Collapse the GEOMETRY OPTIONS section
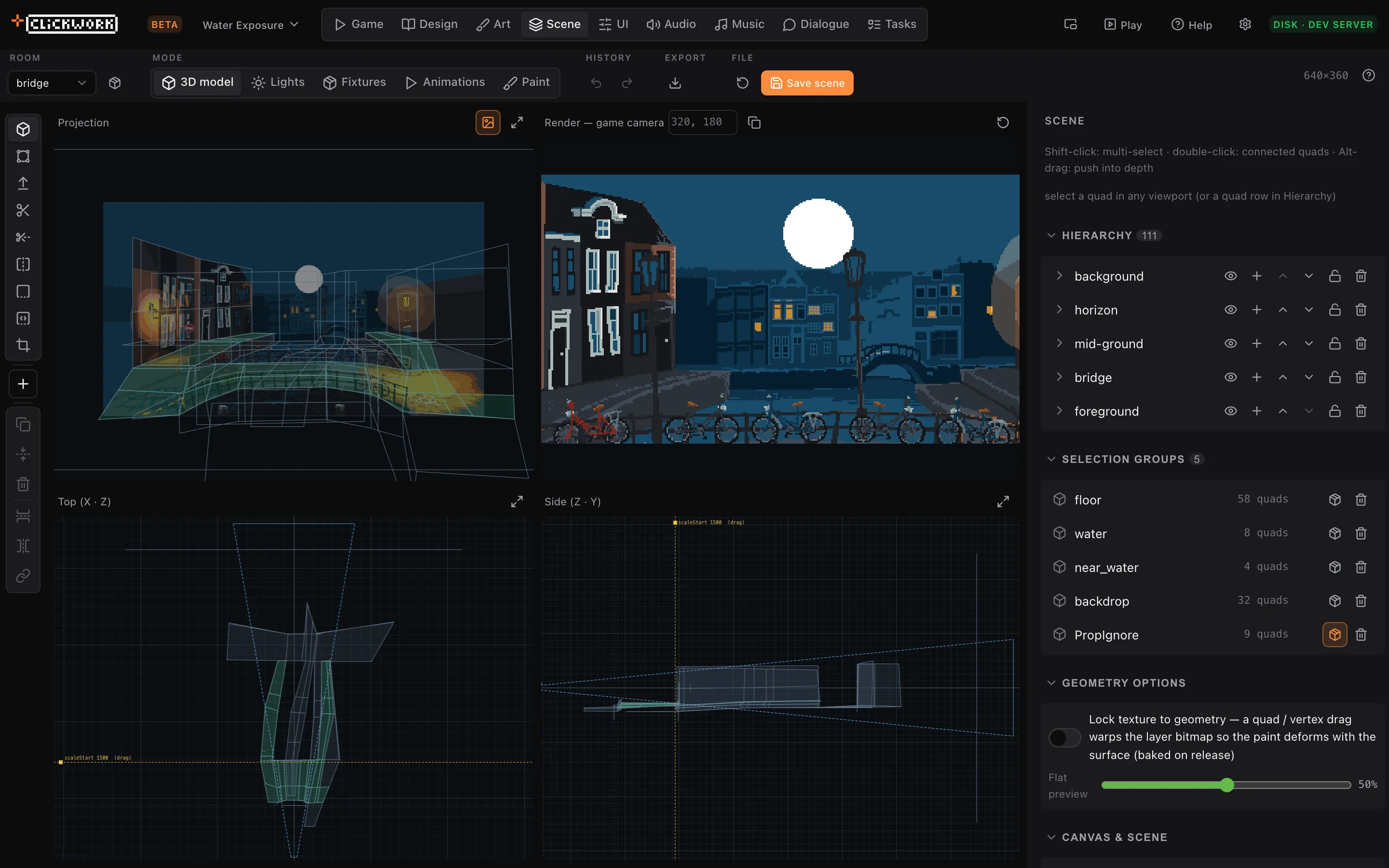 tap(1051, 683)
